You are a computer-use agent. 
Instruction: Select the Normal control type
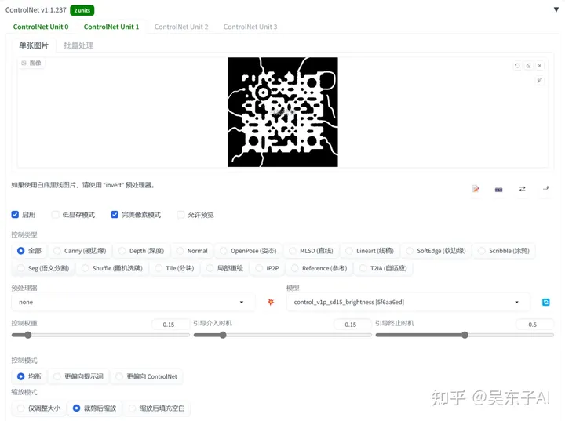[x=192, y=251]
